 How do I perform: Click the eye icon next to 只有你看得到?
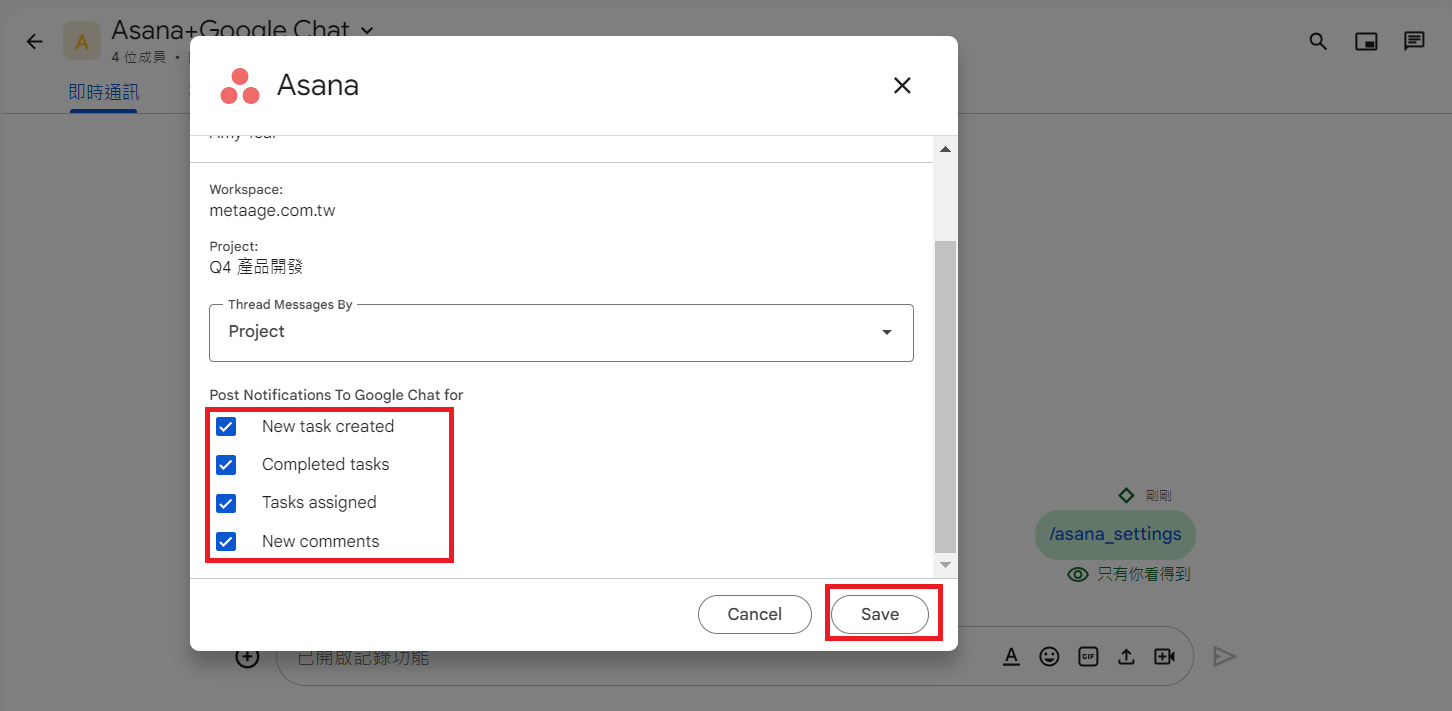1078,575
